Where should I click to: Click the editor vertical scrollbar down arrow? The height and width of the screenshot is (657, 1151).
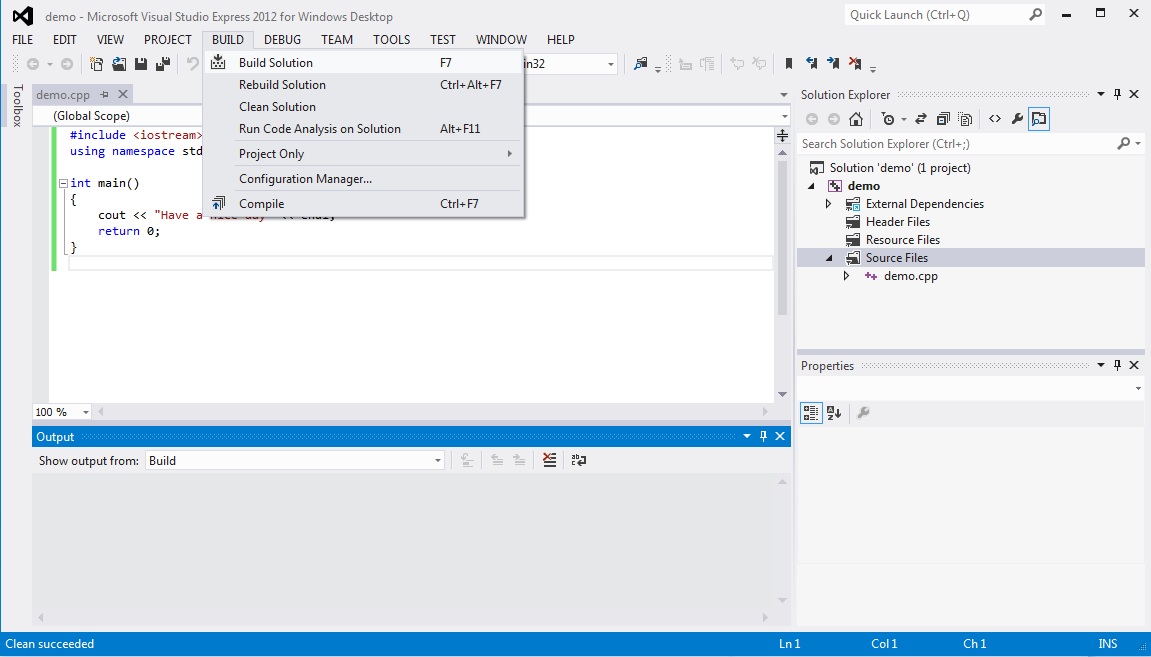click(x=783, y=394)
